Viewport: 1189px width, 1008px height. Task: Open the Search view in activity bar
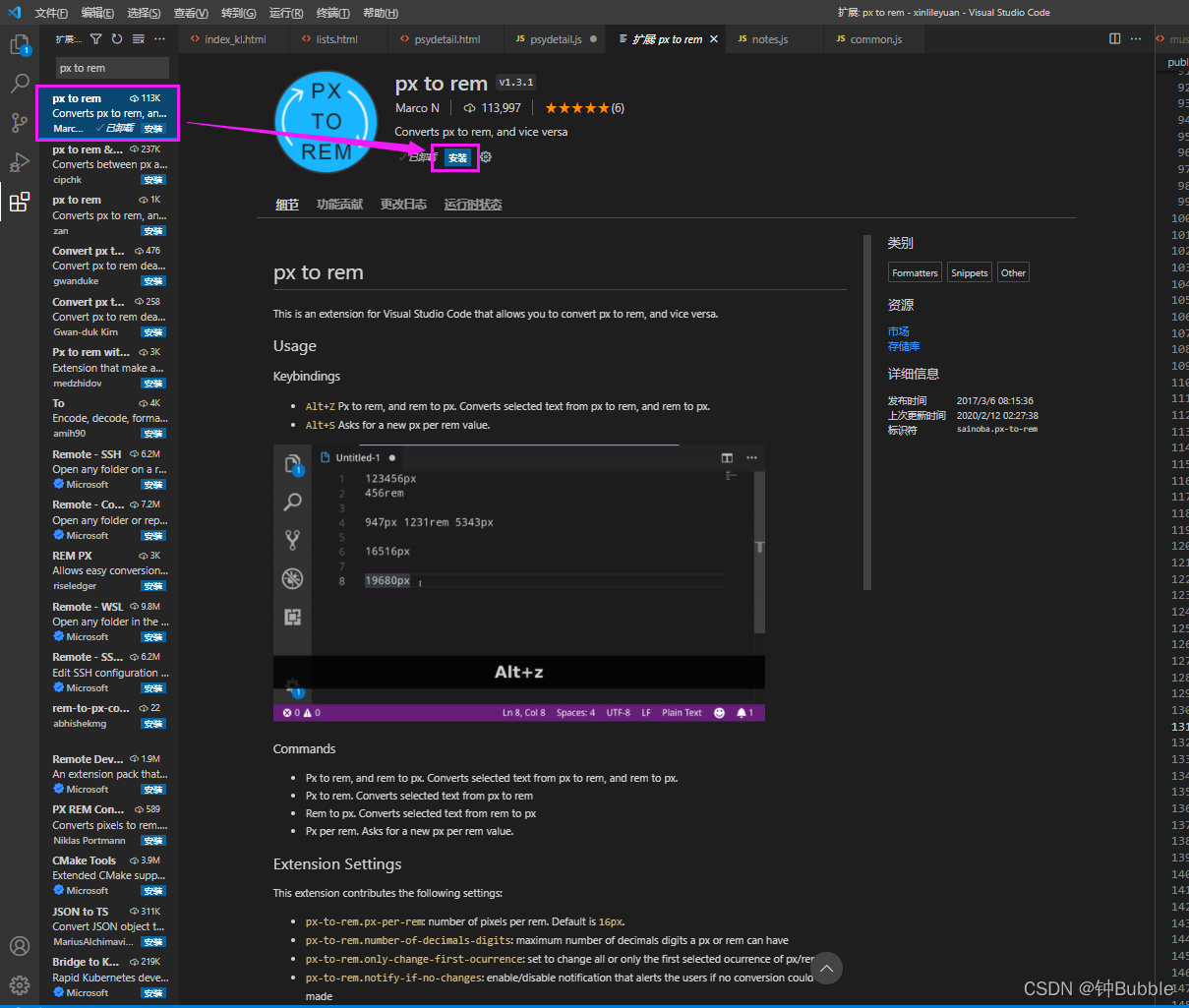pyautogui.click(x=20, y=84)
